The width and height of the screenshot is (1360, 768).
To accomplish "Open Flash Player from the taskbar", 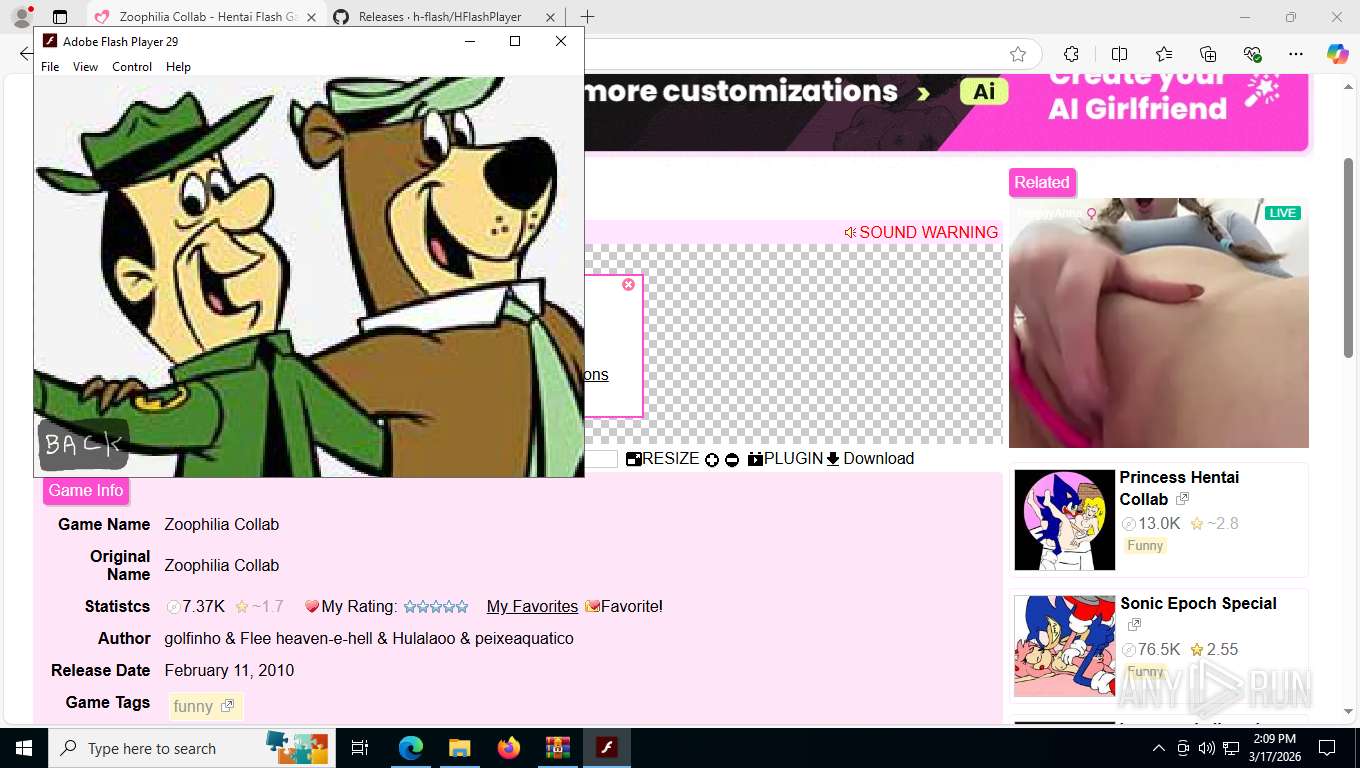I will click(606, 748).
